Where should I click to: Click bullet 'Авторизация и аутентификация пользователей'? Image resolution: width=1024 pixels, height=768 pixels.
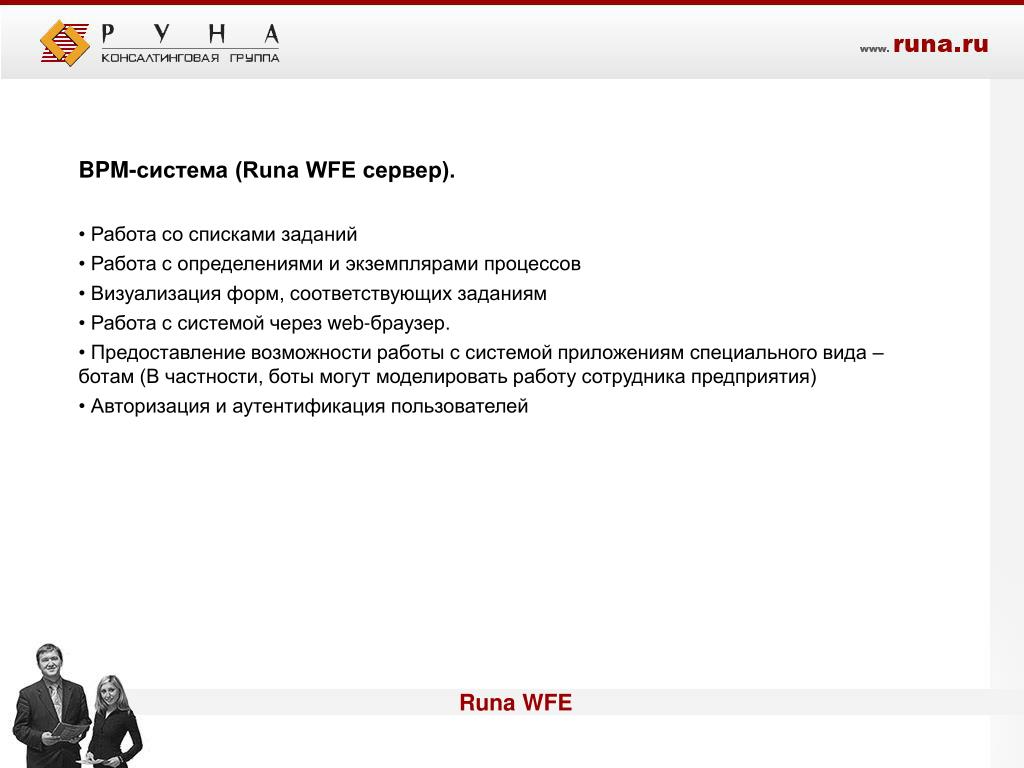[304, 406]
